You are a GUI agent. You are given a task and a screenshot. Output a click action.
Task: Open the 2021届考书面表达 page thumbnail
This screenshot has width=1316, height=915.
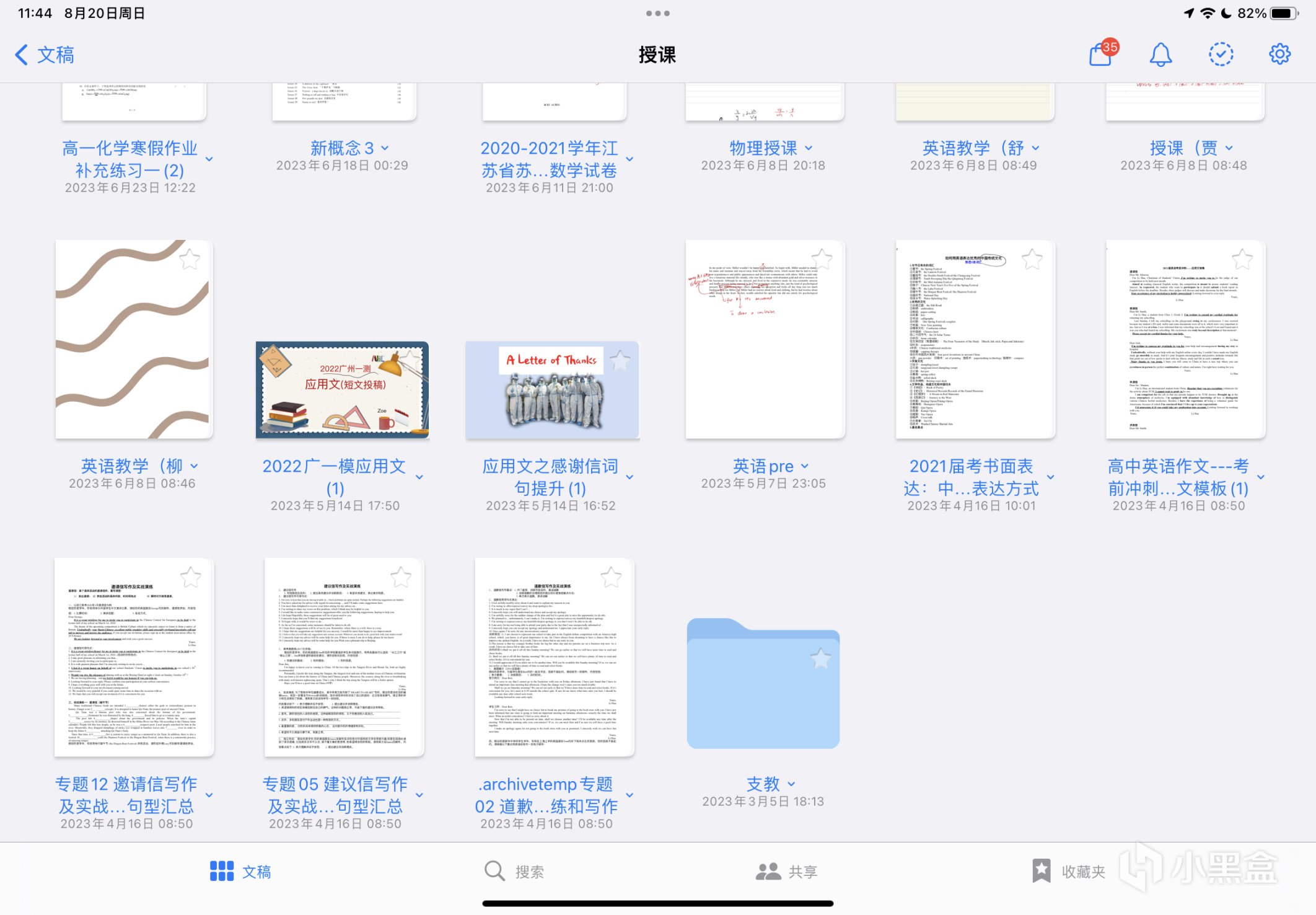coord(975,340)
